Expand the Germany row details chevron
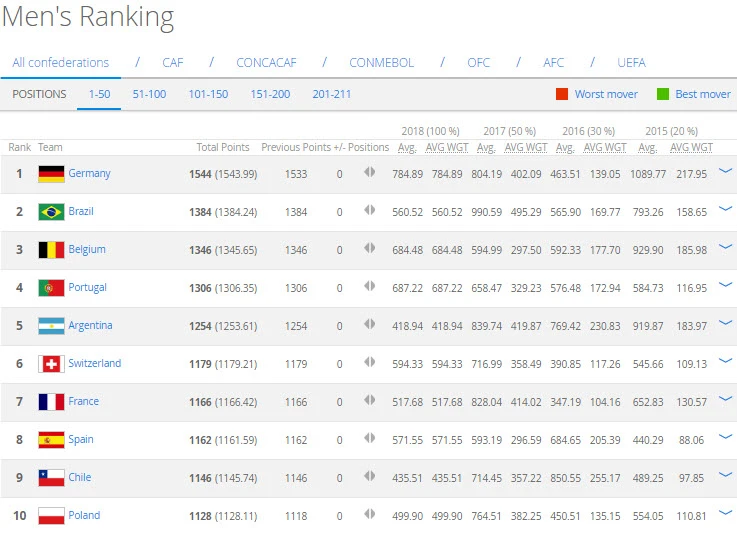This screenshot has height=534, width=737. click(725, 172)
